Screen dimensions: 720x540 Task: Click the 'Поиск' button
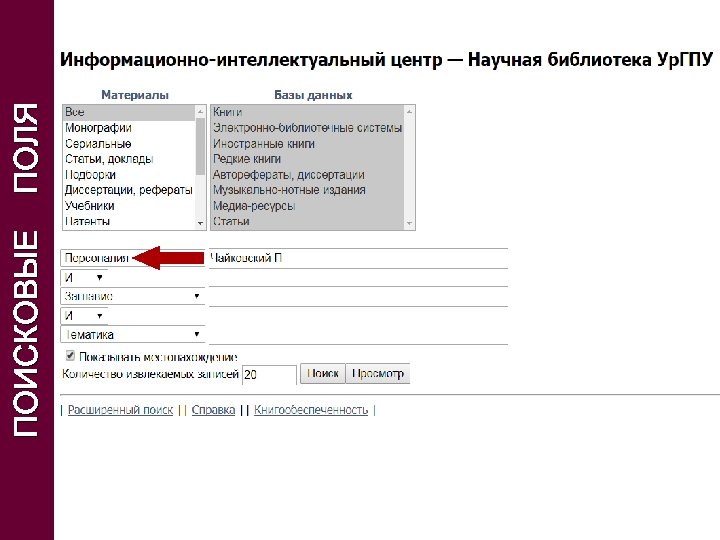pos(323,374)
